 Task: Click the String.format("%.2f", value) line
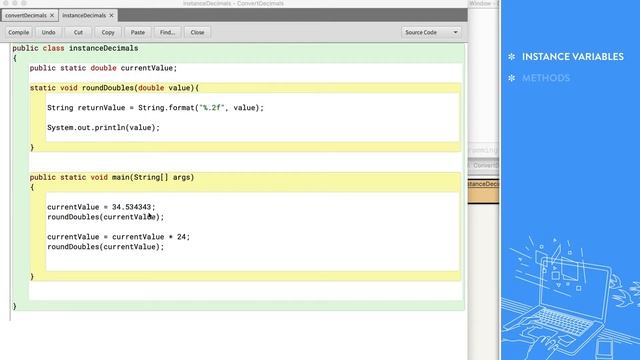[156, 108]
